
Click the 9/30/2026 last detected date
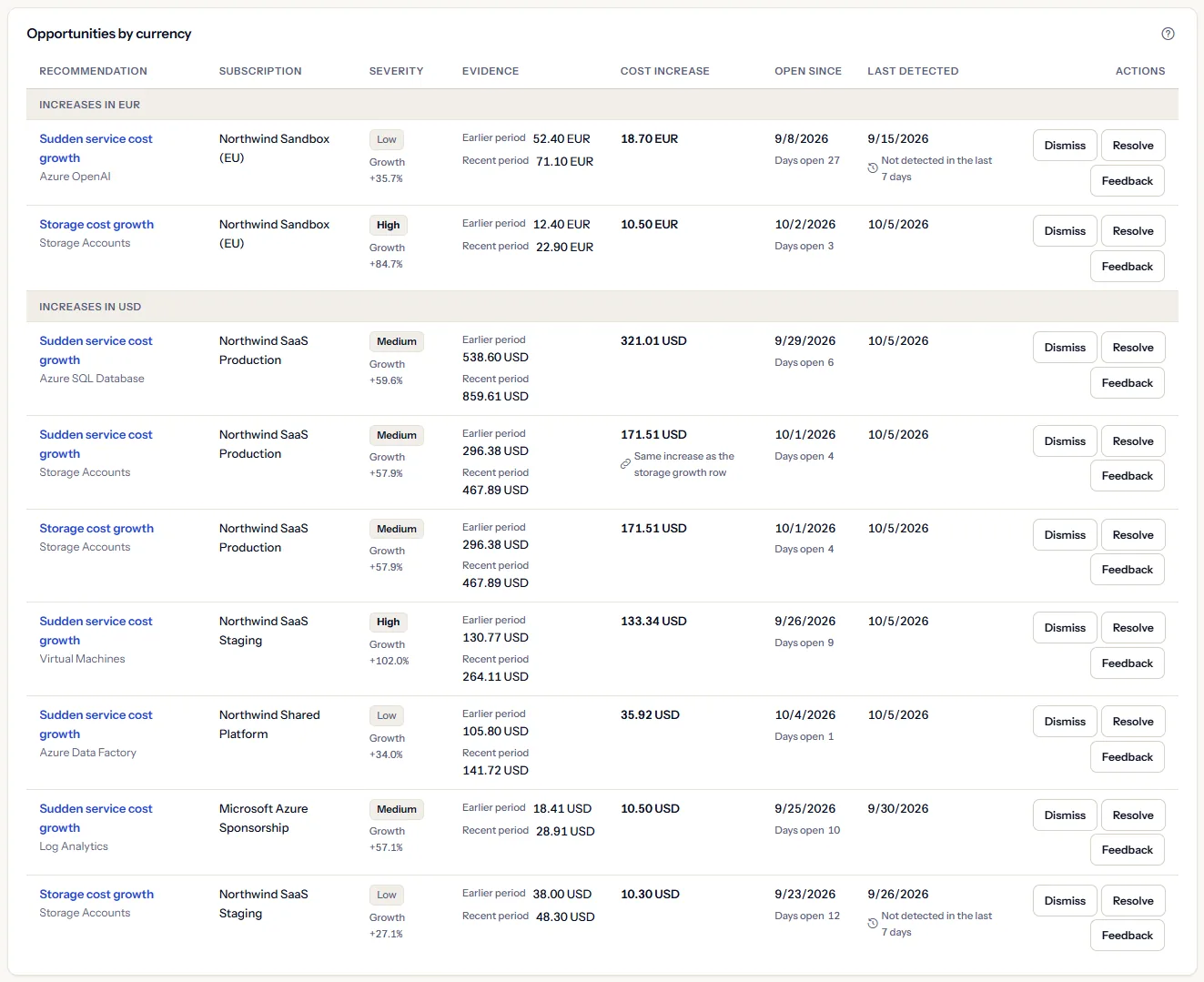898,809
